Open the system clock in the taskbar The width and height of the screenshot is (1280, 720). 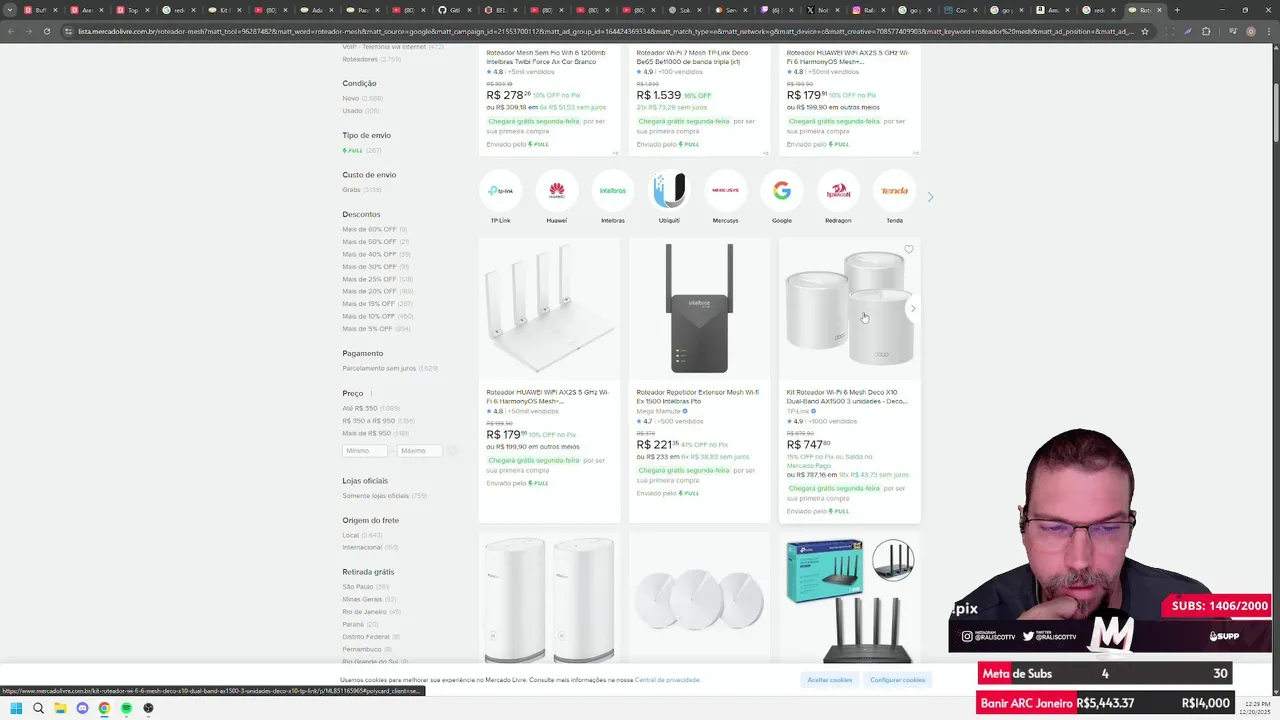tap(1253, 708)
